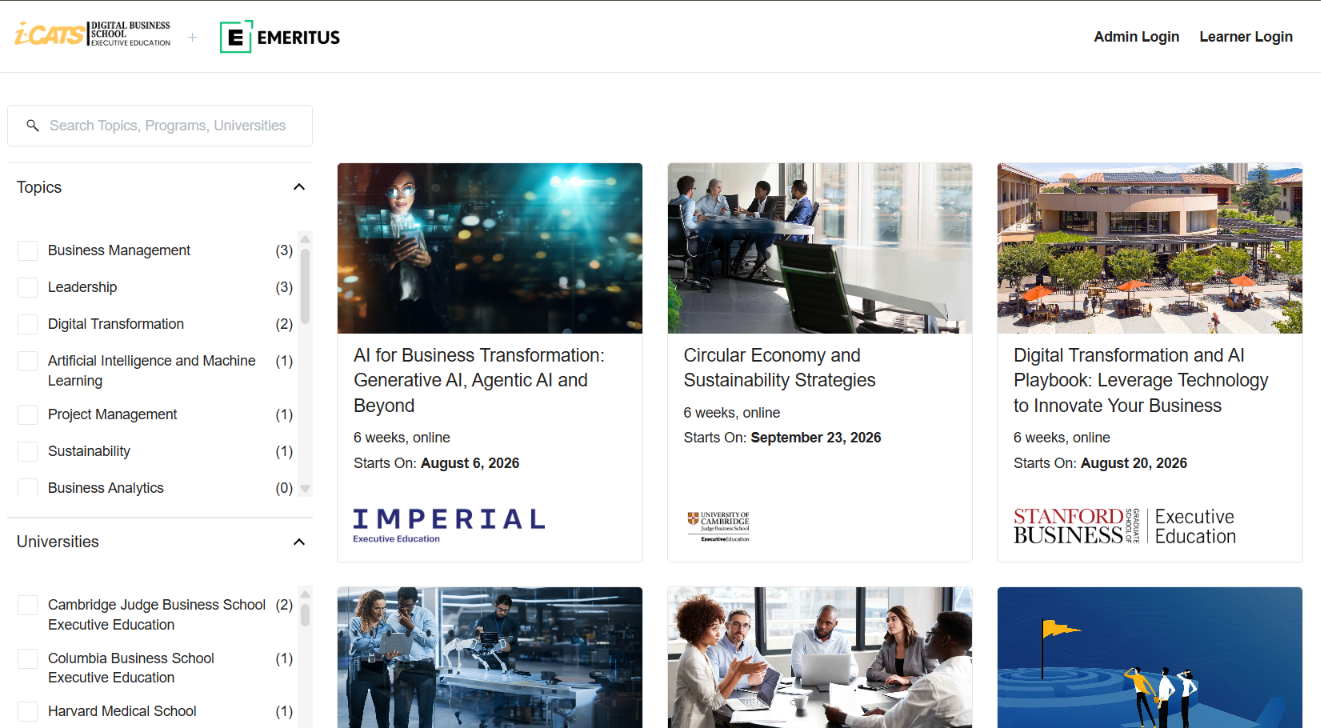Click the Topics list scroll down arrow
This screenshot has width=1321, height=728.
pyautogui.click(x=305, y=489)
